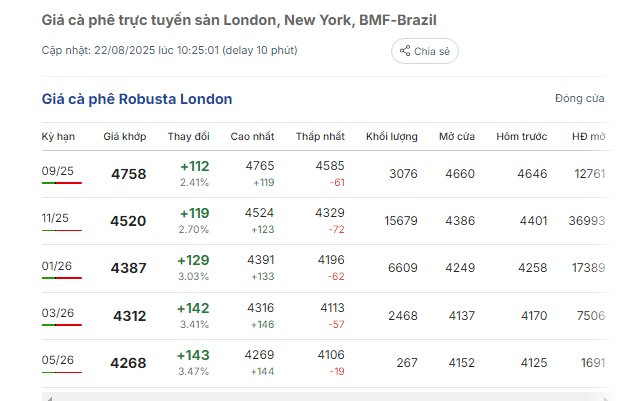The height and width of the screenshot is (401, 631).
Task: Click the 03/26 contract term
Action: click(58, 313)
